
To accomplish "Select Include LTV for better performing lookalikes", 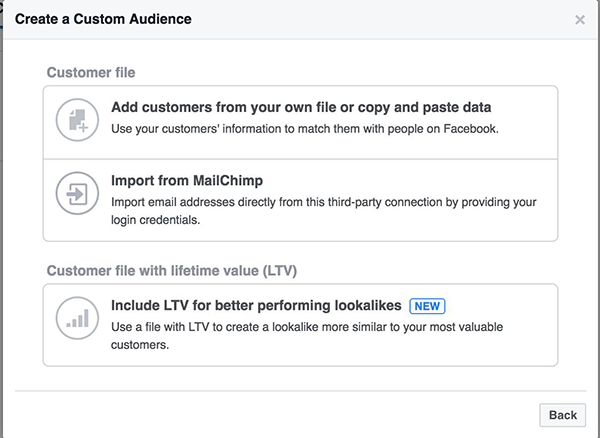I will 255,306.
